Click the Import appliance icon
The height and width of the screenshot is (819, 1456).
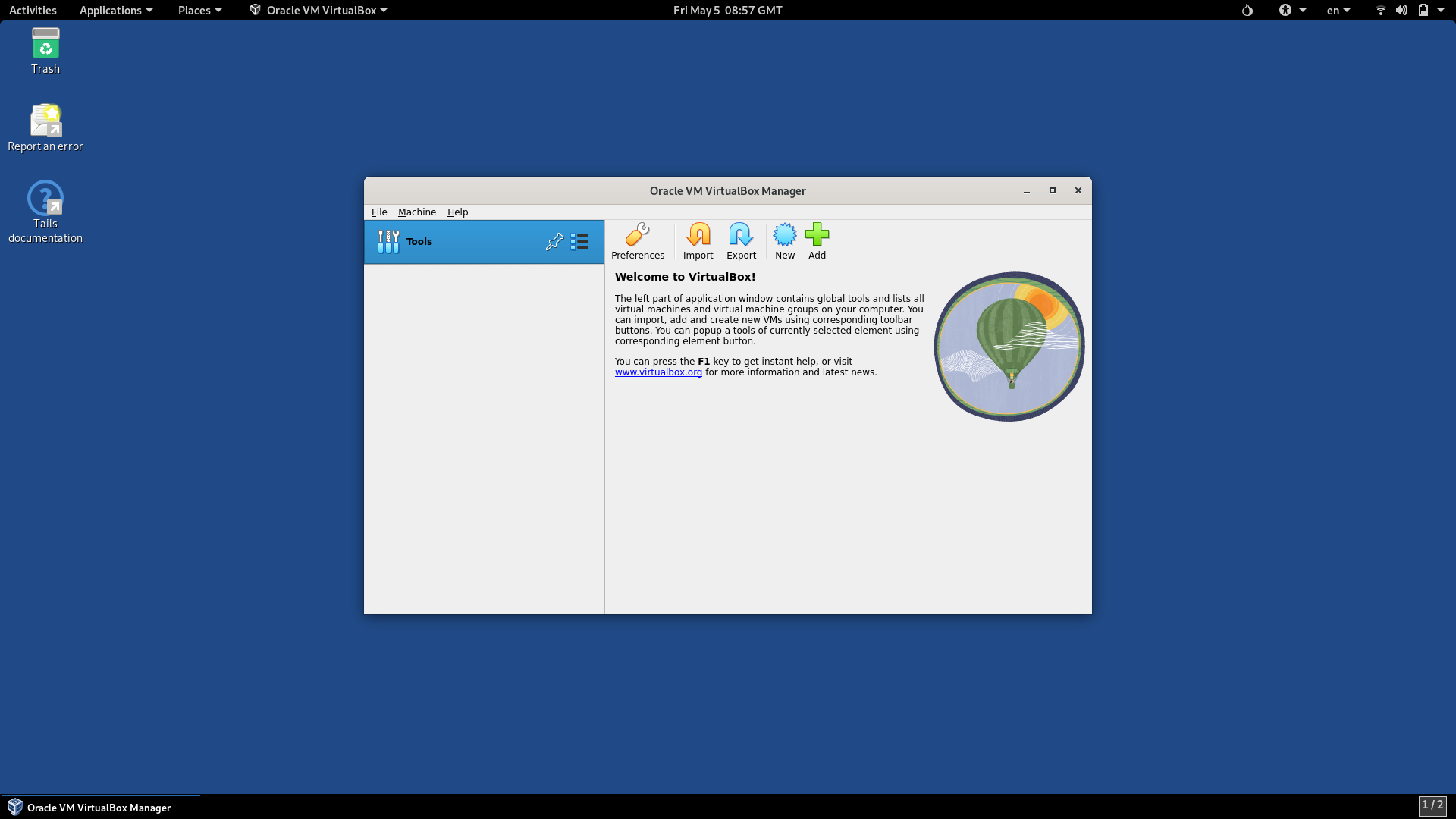pyautogui.click(x=698, y=241)
